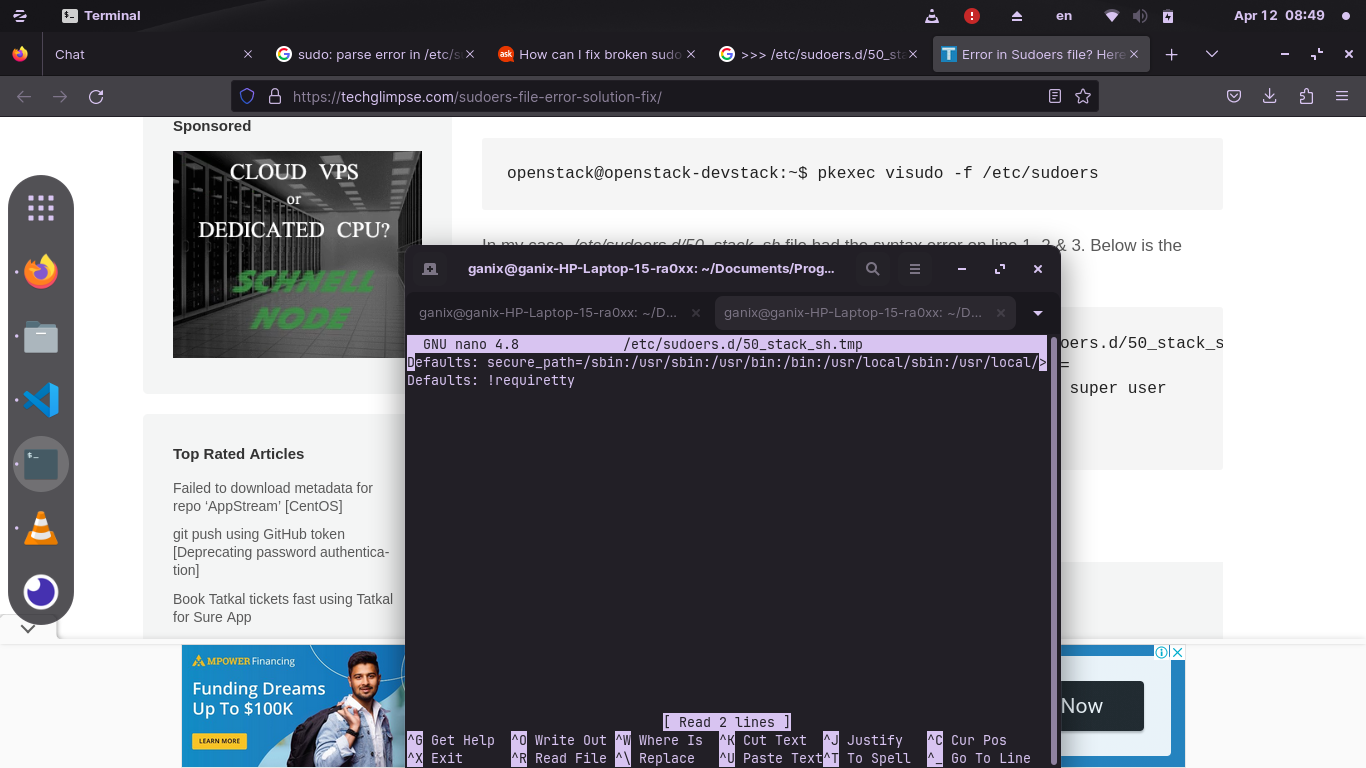Reload the current browser page
This screenshot has width=1366, height=768.
click(96, 96)
